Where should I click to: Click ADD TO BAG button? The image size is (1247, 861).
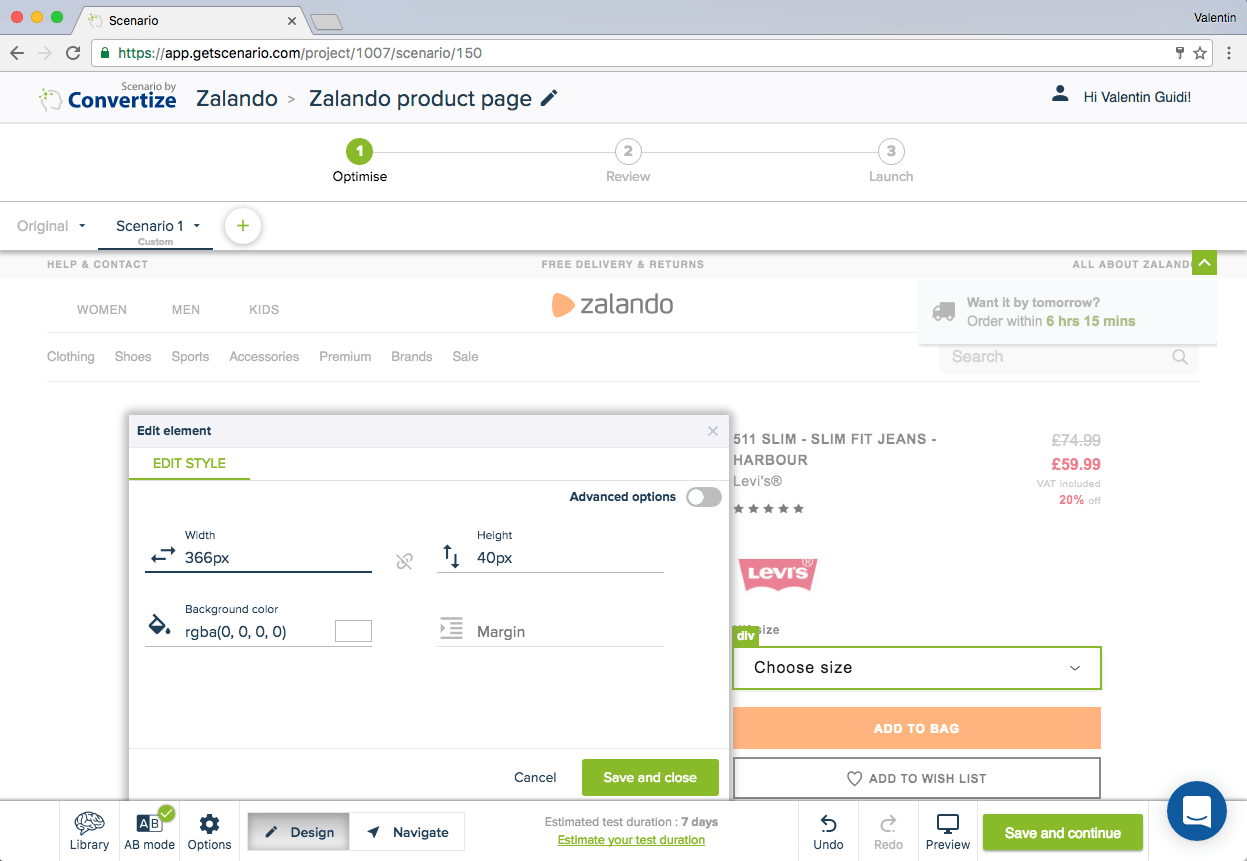coord(917,728)
